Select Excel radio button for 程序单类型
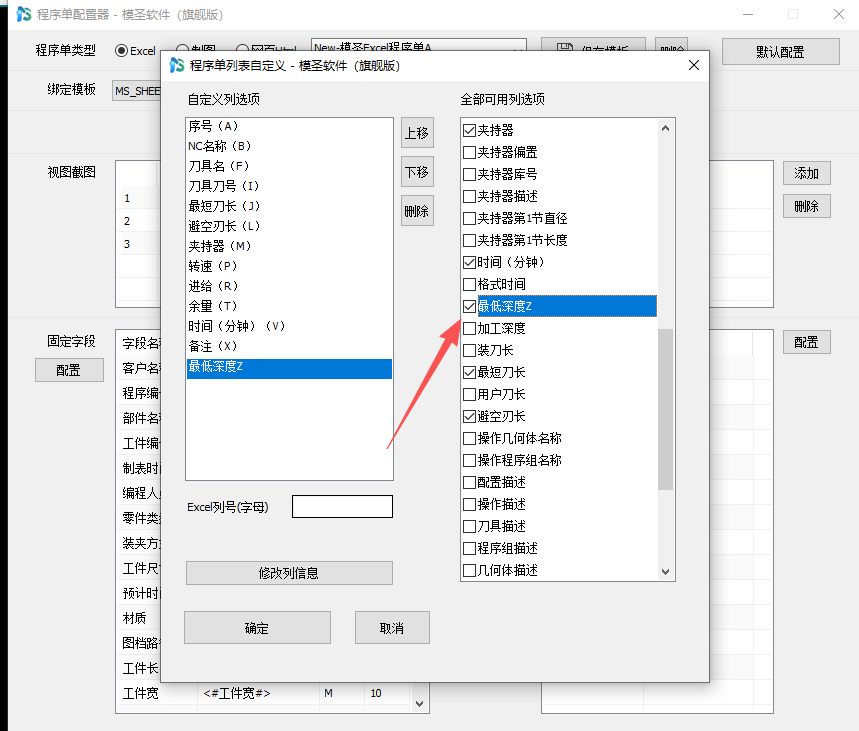859x731 pixels. coord(122,51)
